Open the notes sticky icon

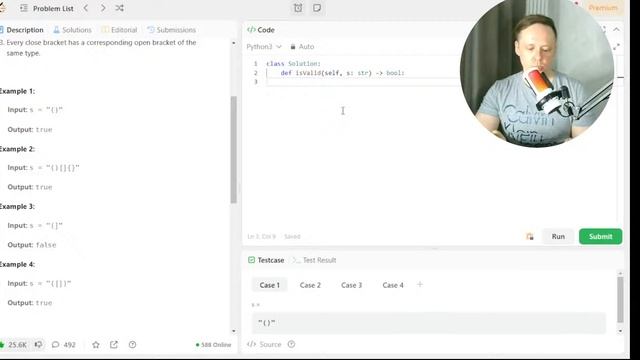[x=317, y=8]
